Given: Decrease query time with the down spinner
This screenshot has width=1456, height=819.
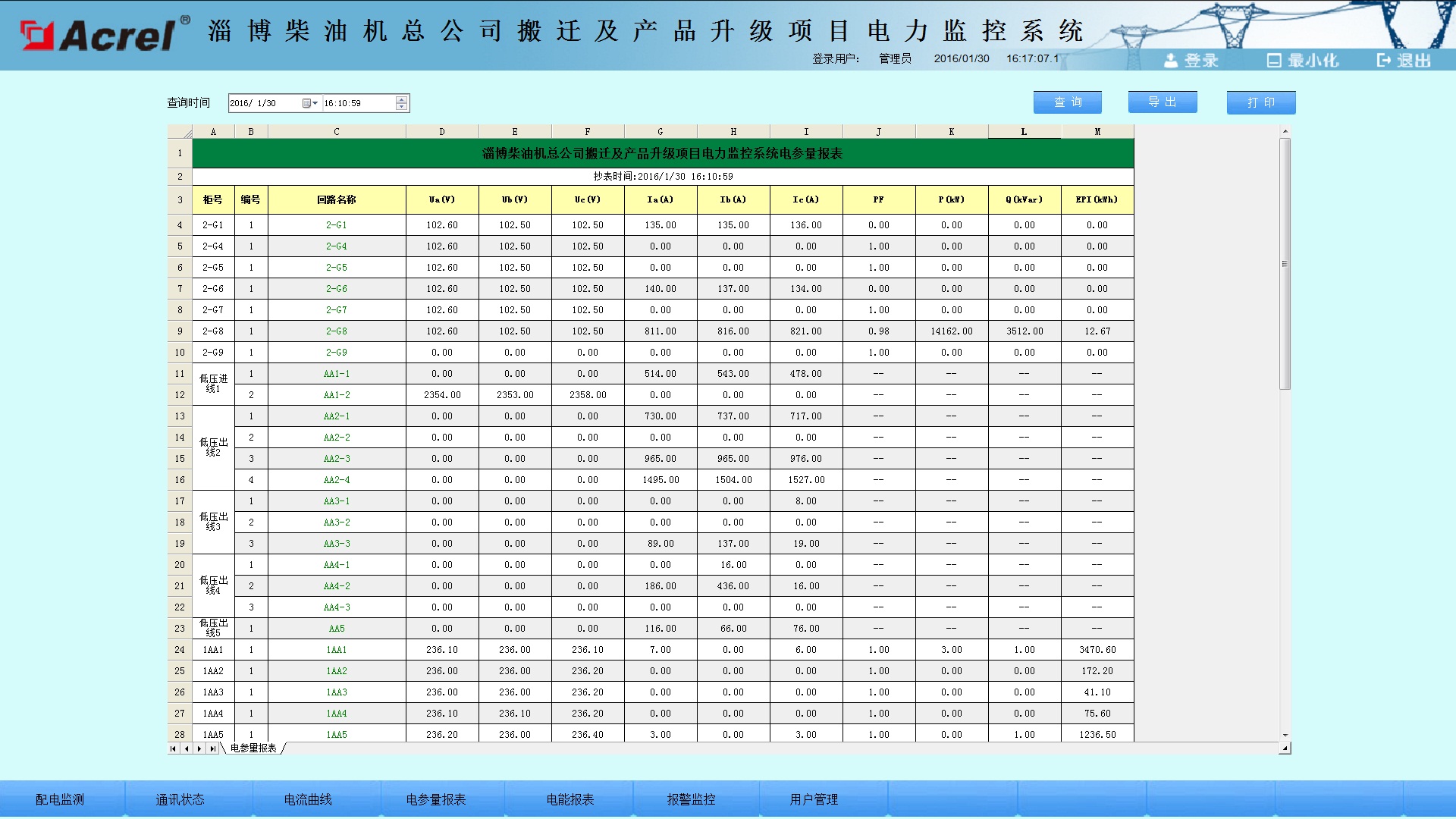Looking at the screenshot, I should tap(401, 107).
